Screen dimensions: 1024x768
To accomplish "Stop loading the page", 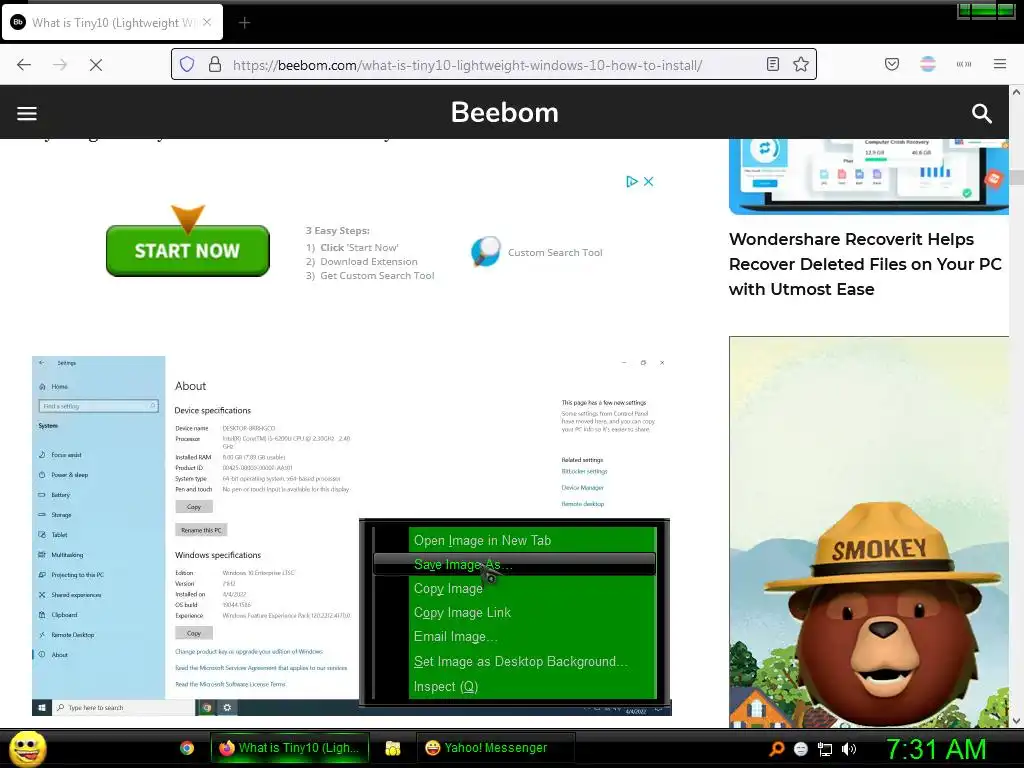I will [95, 65].
